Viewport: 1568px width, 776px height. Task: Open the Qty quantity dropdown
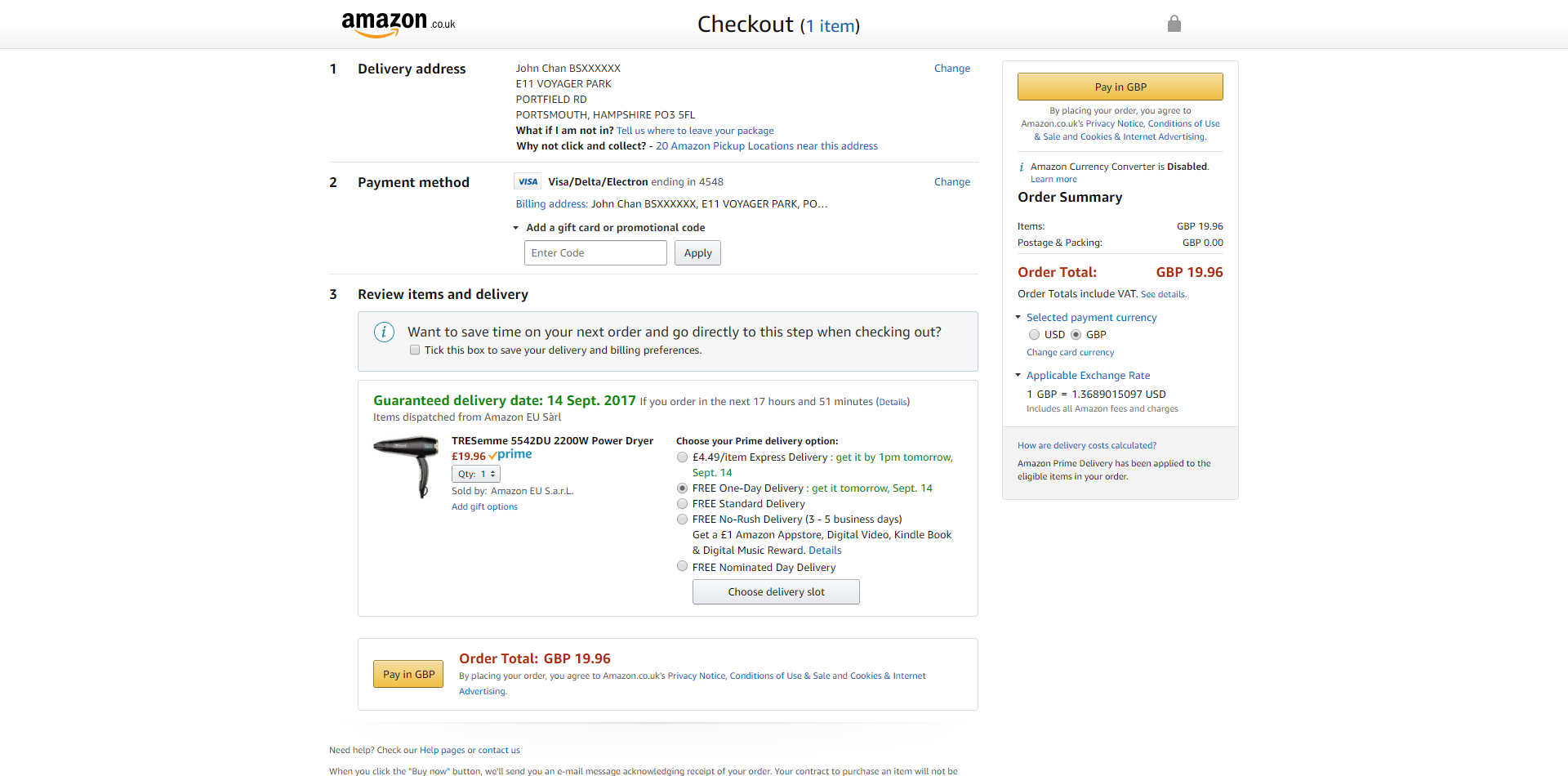[476, 474]
